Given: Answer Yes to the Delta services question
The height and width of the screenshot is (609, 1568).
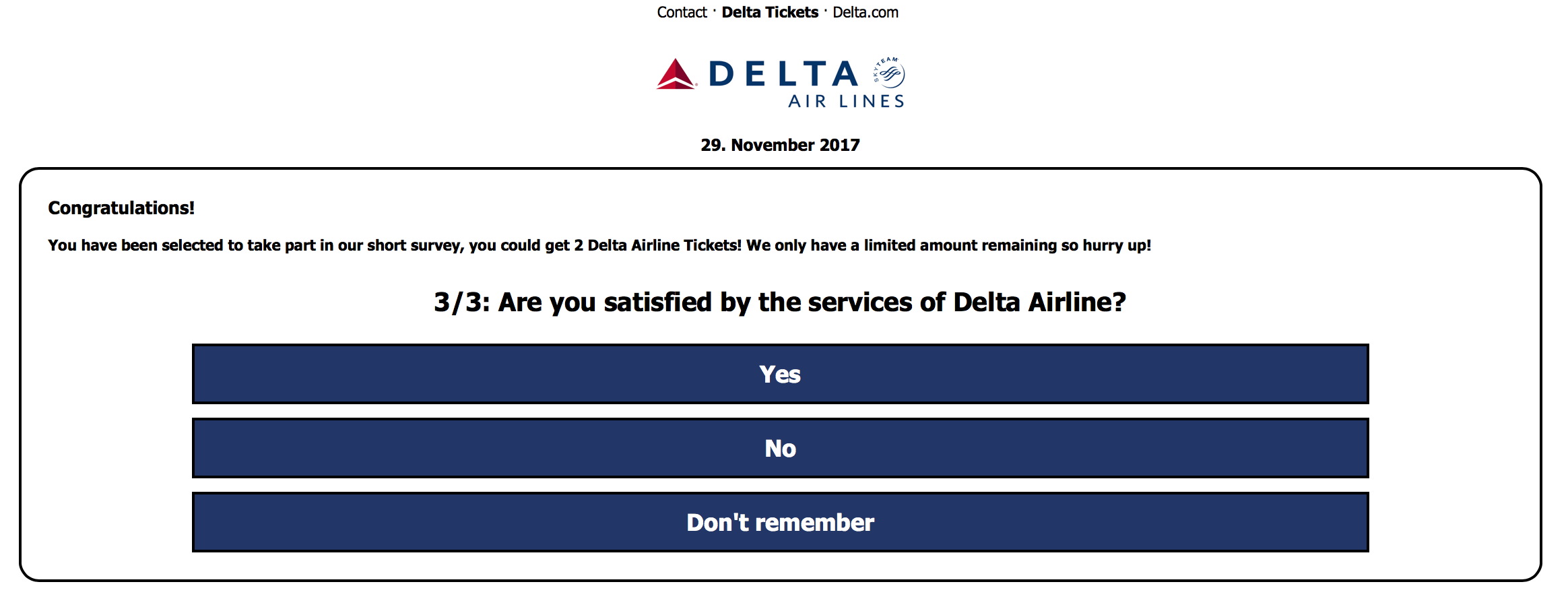Looking at the screenshot, I should pos(779,375).
